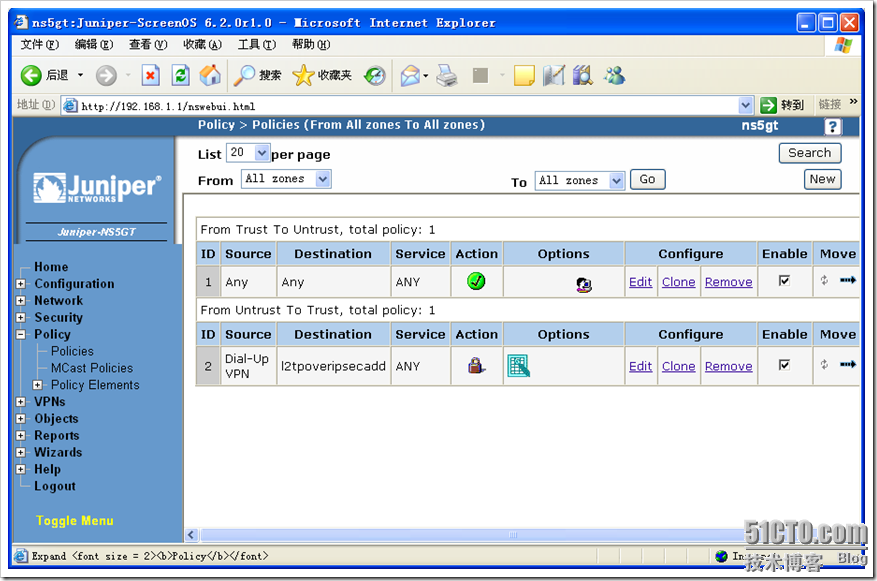877x581 pixels.
Task: Expand the Reports tree node
Action: click(21, 435)
